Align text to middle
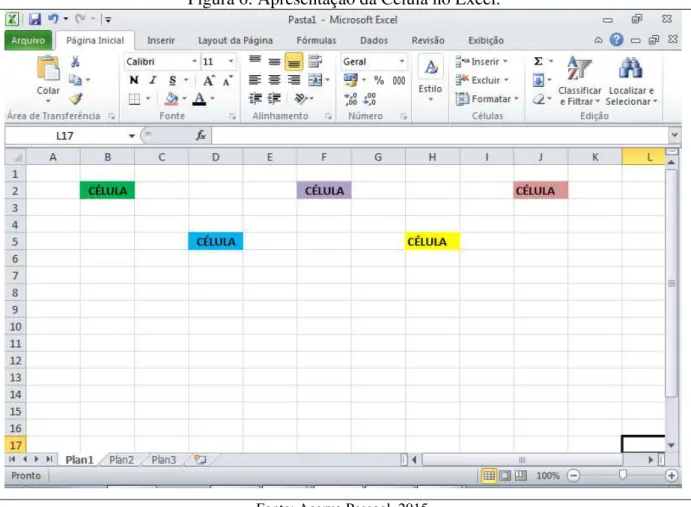 click(275, 62)
